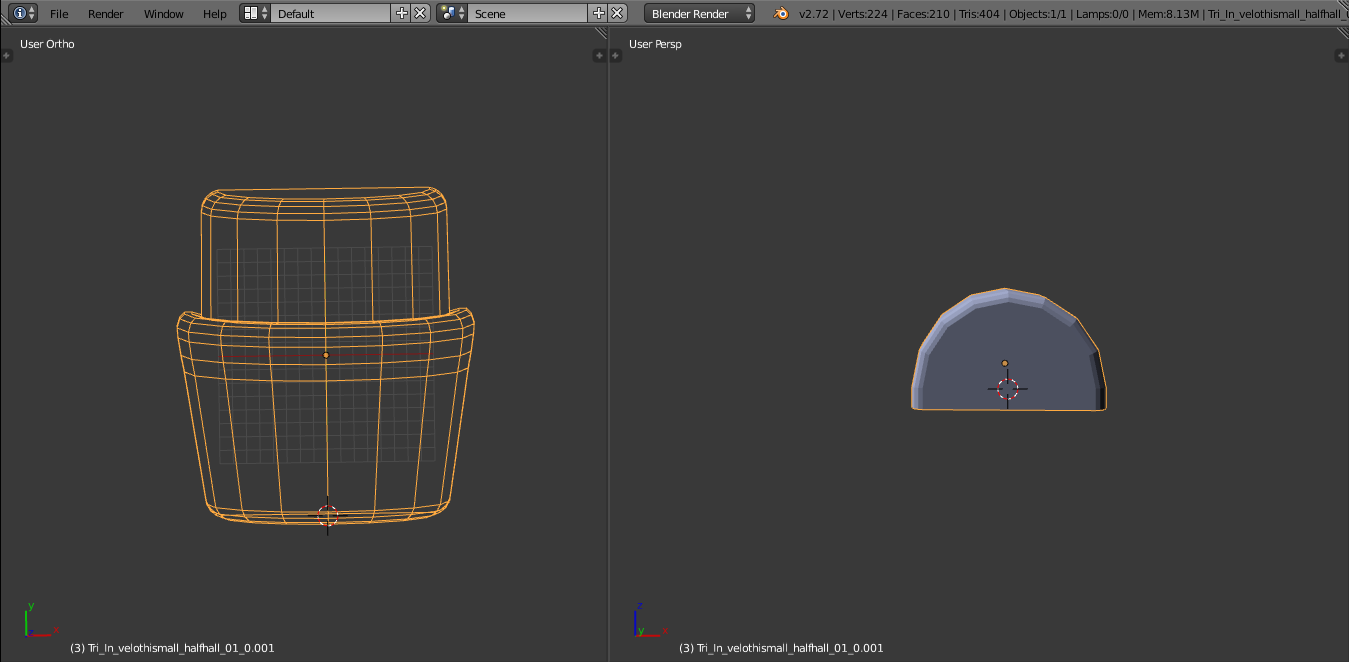This screenshot has width=1349, height=662.
Task: Click the Mem:8.13M statistic
Action: (1170, 14)
